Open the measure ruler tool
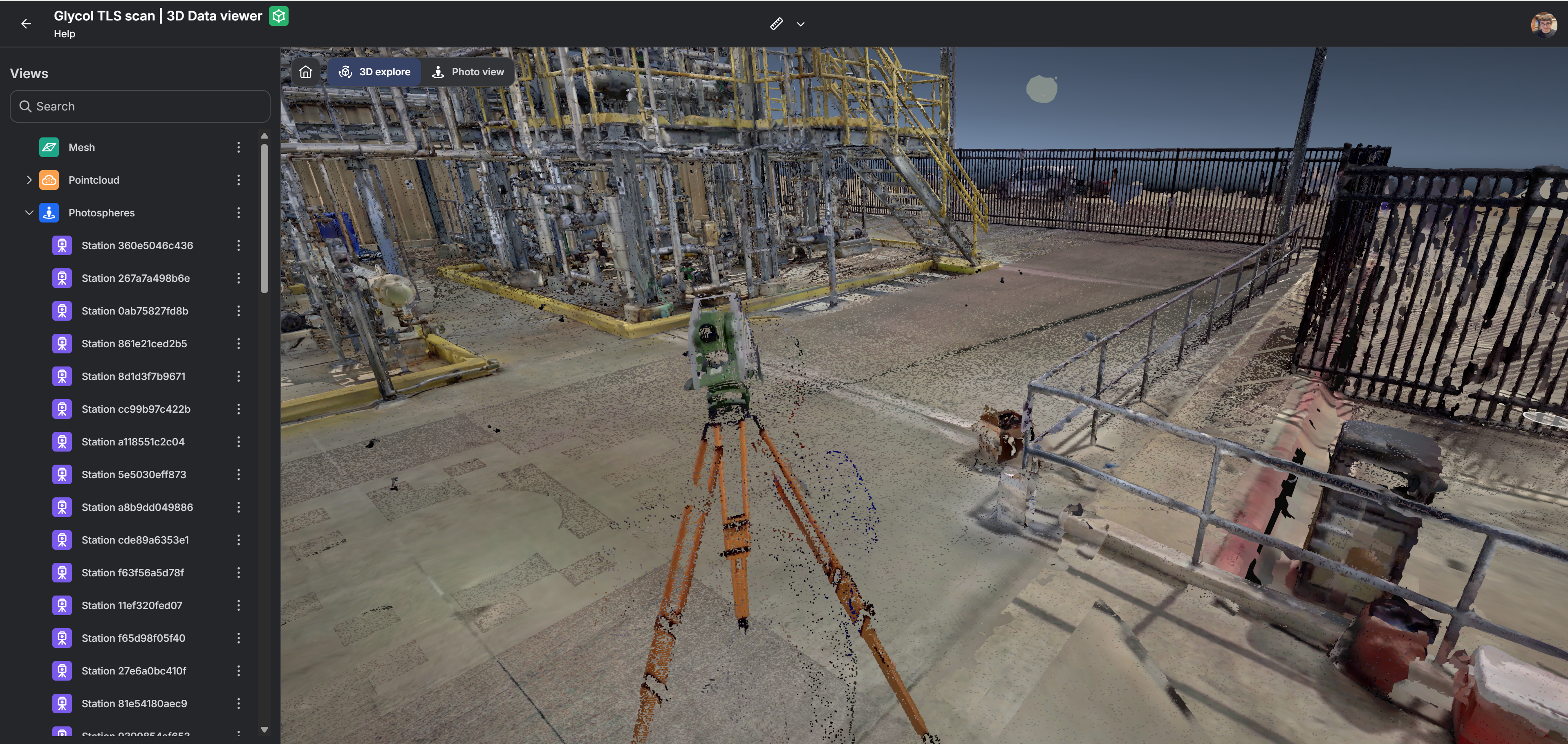The width and height of the screenshot is (1568, 744). pos(776,24)
